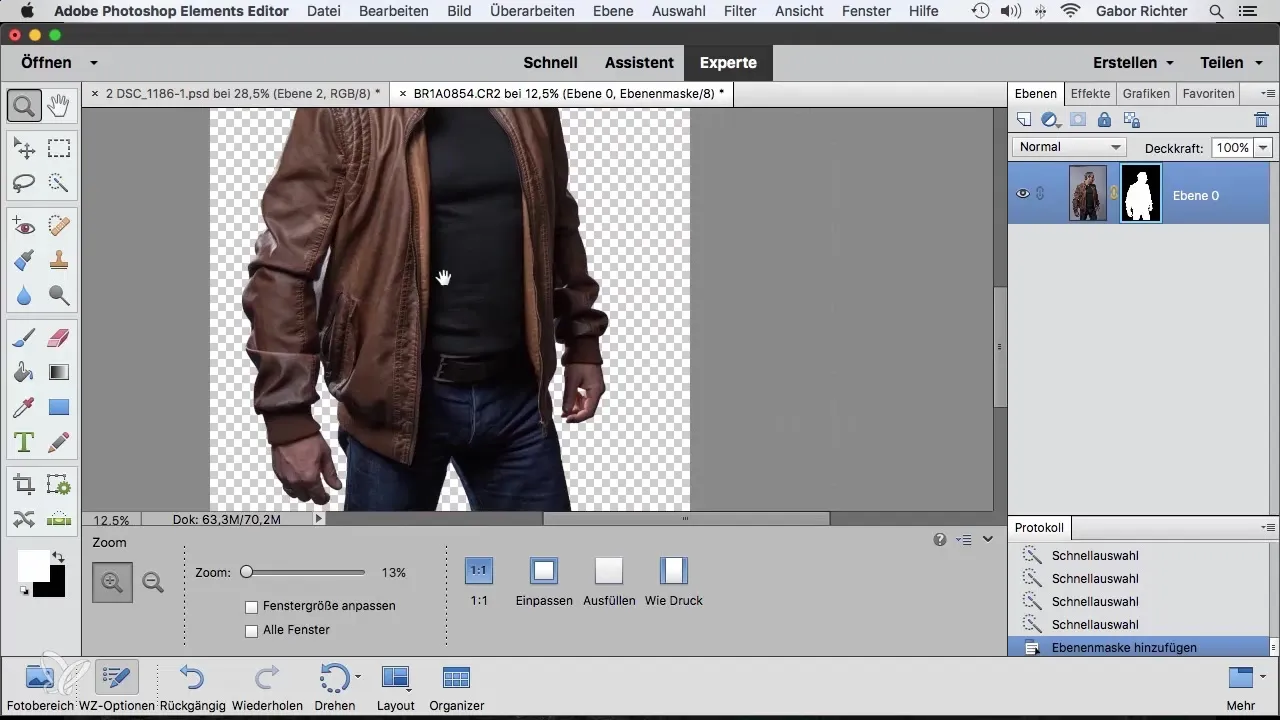Open adjustment layer menu in Ebenen panel
The image size is (1280, 720).
1050,120
